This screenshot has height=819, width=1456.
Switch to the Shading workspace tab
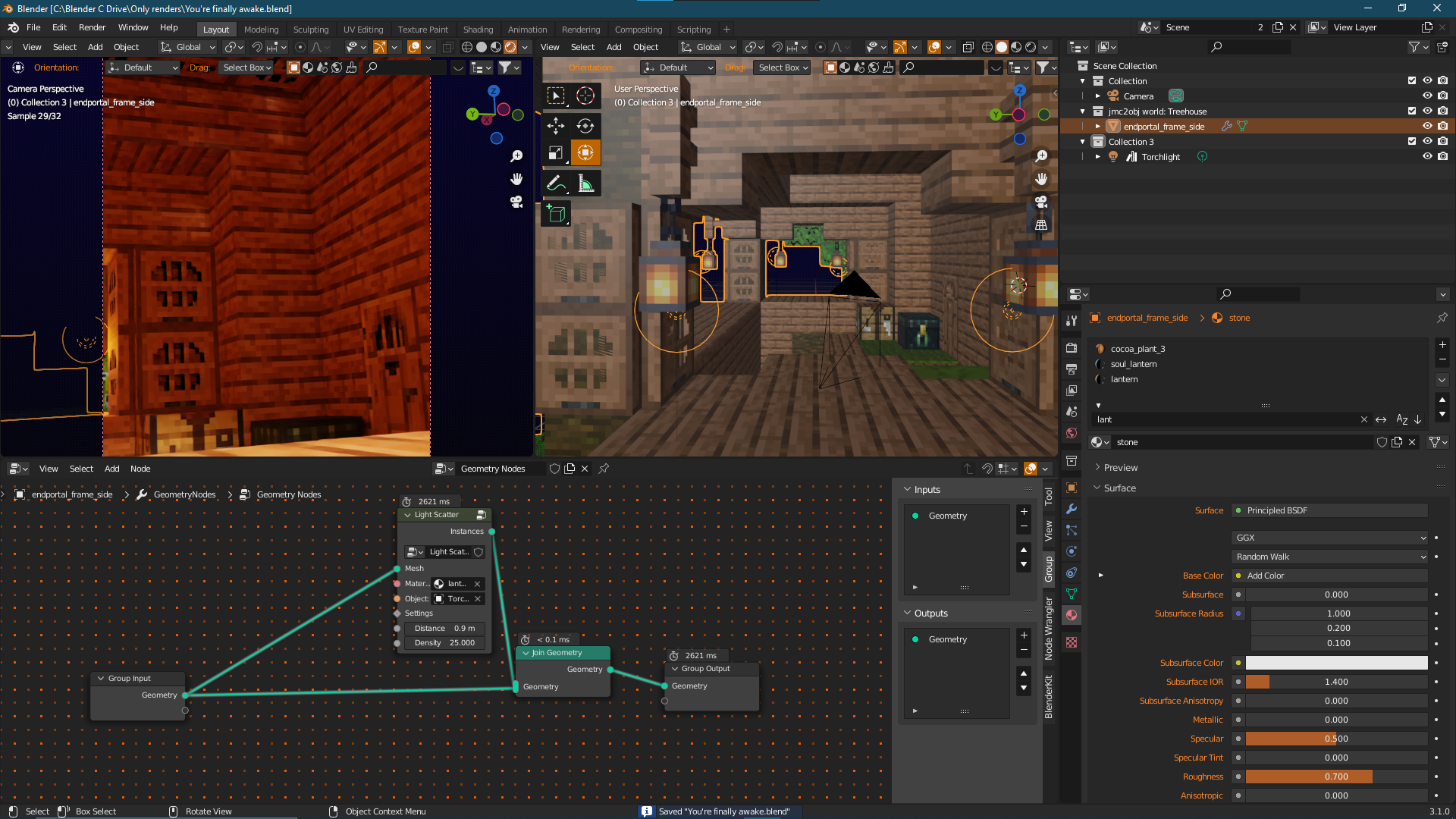point(478,30)
